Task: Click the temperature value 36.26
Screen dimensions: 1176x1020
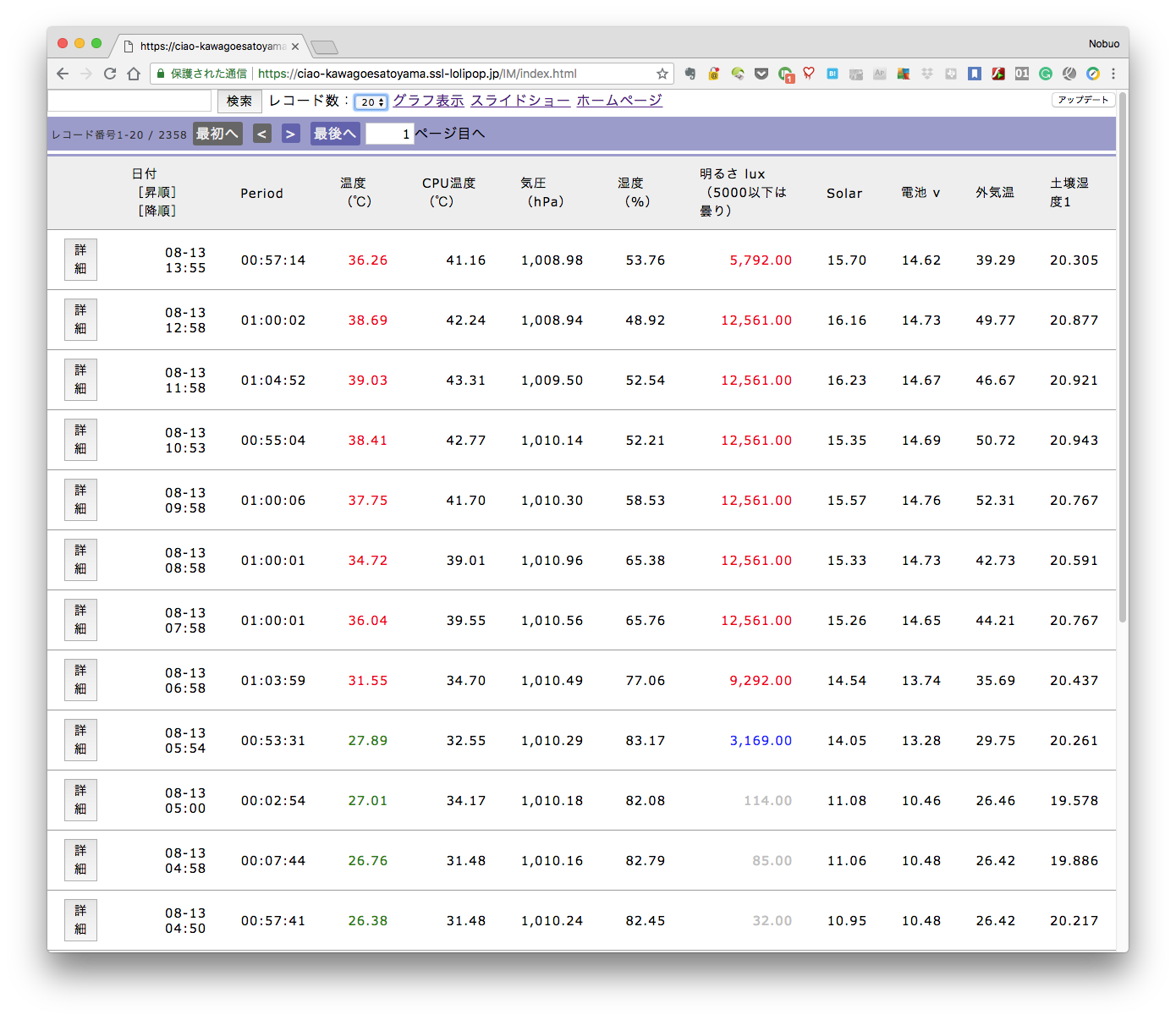Action: click(368, 260)
